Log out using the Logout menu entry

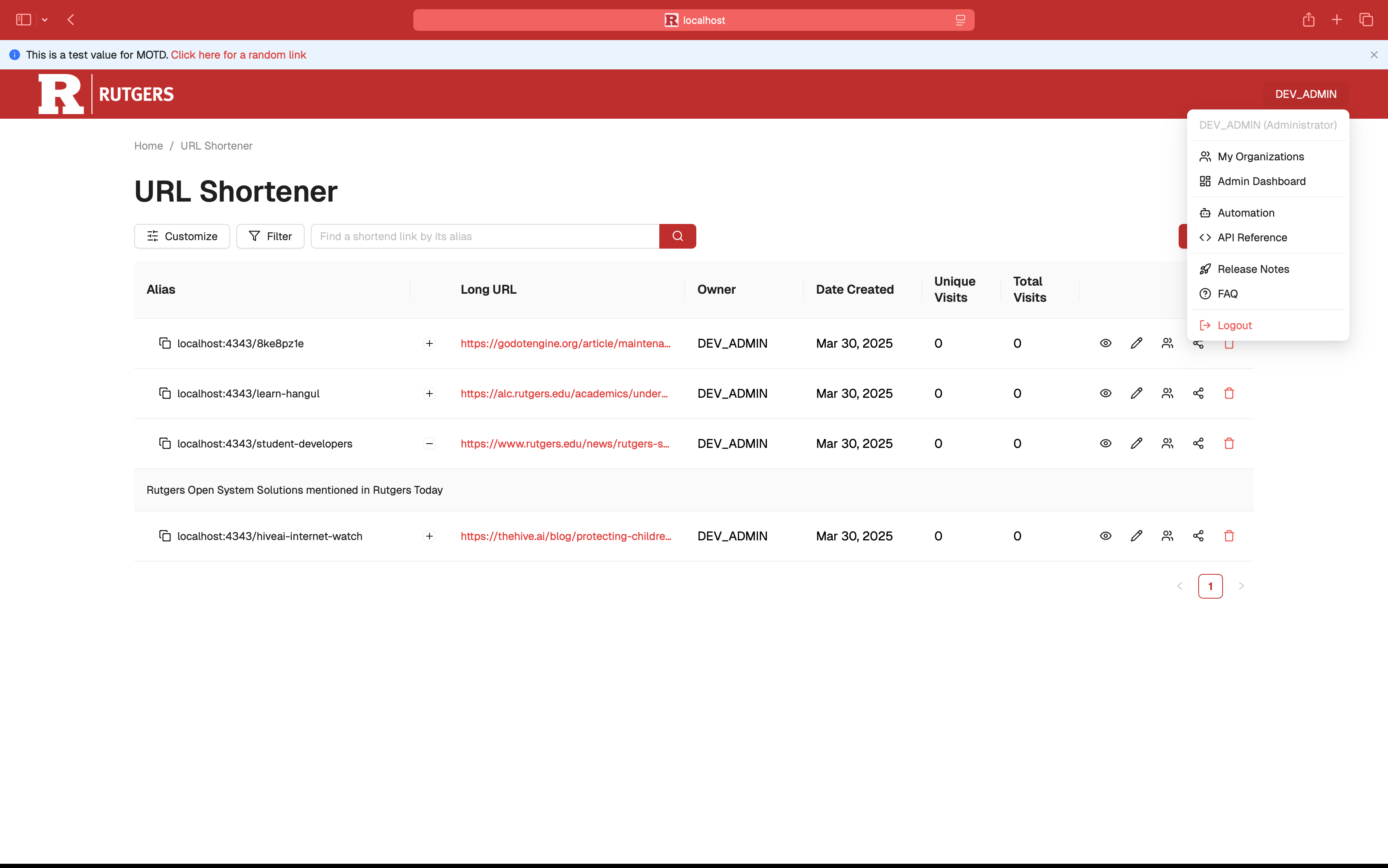pyautogui.click(x=1234, y=325)
